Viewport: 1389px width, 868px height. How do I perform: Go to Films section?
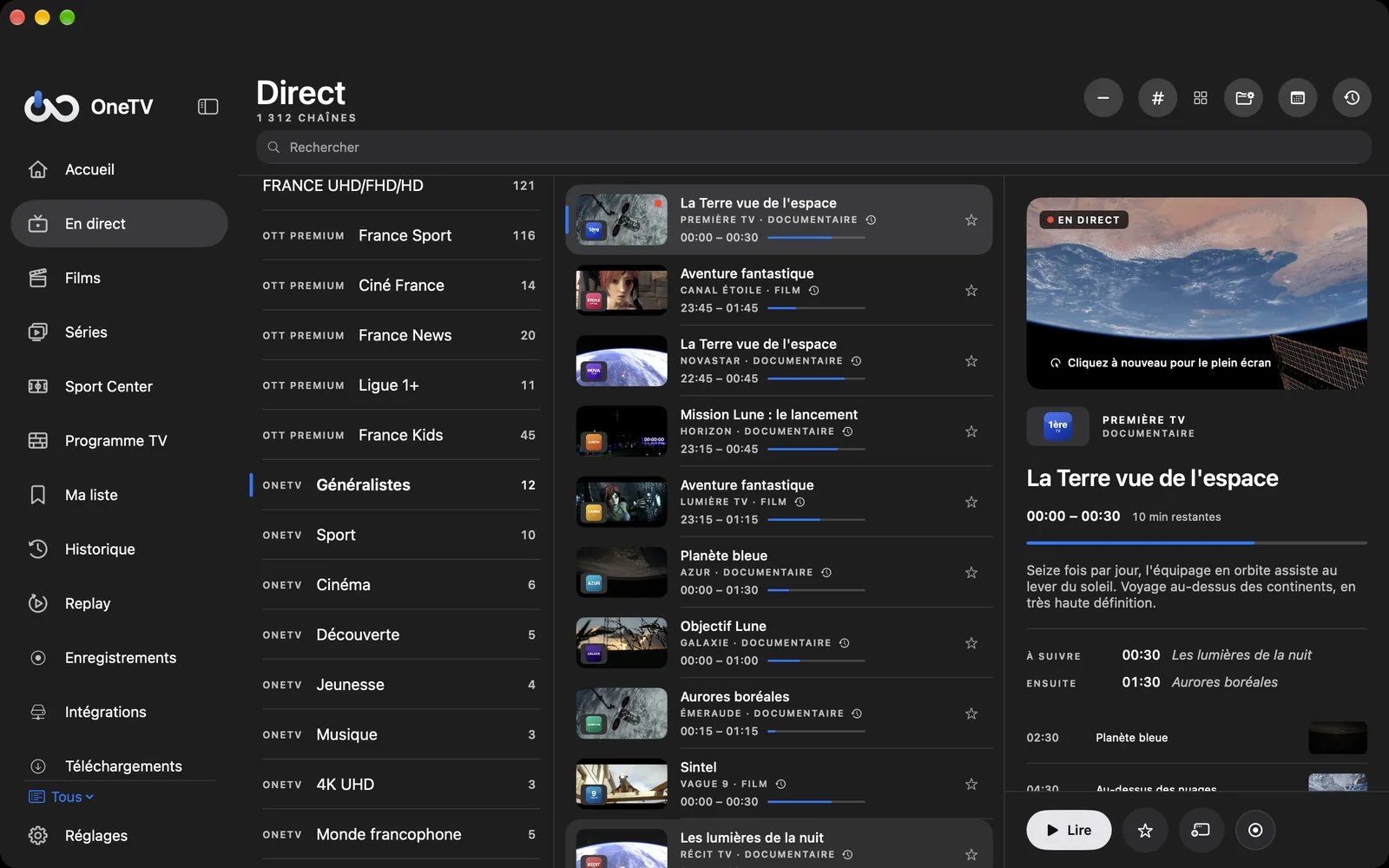(x=119, y=278)
